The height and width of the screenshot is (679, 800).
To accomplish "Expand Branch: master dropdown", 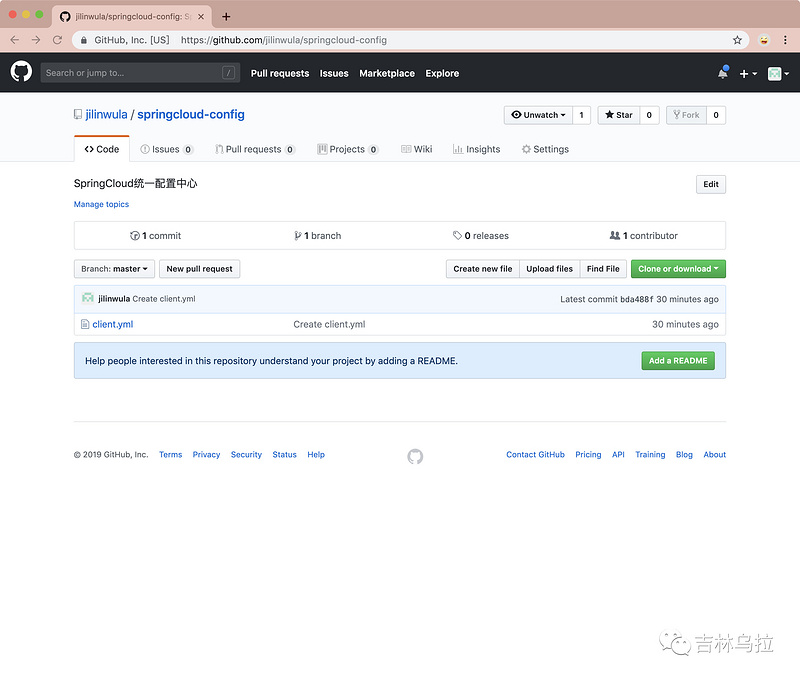I will pos(114,269).
